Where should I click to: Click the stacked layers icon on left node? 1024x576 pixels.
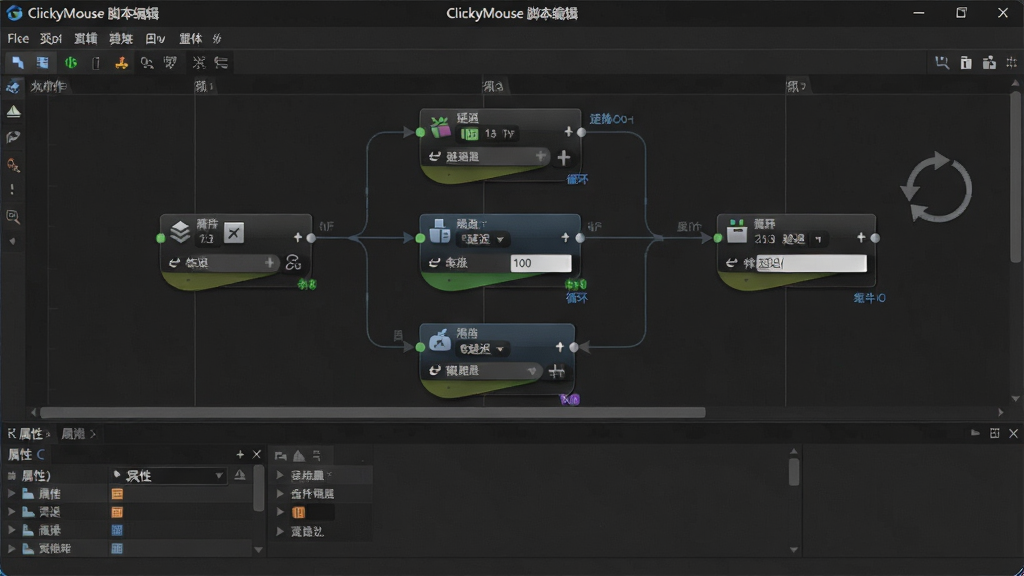(180, 232)
